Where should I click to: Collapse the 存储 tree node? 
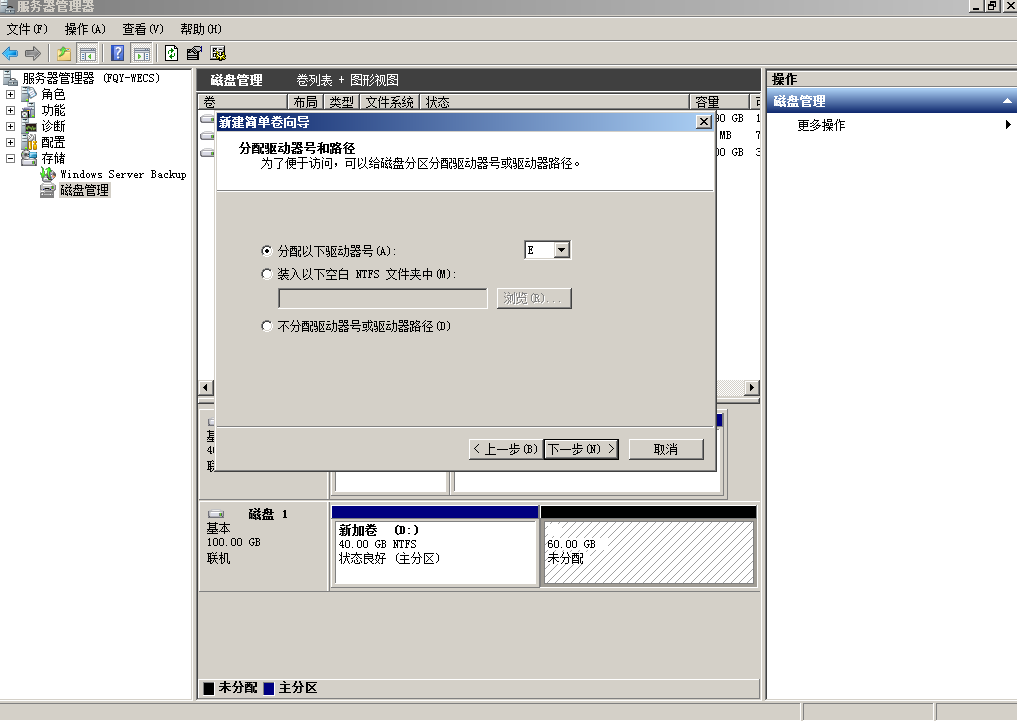pos(11,158)
